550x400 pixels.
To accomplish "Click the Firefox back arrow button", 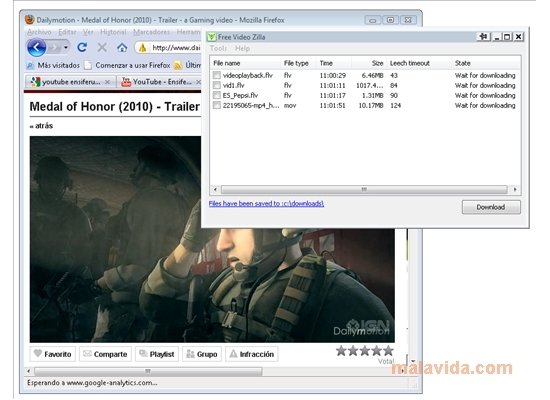I will coord(36,47).
